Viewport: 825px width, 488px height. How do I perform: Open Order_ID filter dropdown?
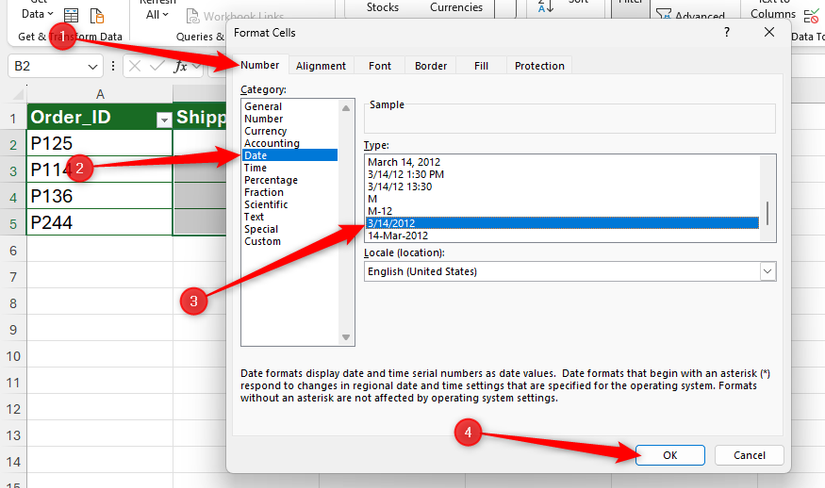click(x=164, y=120)
